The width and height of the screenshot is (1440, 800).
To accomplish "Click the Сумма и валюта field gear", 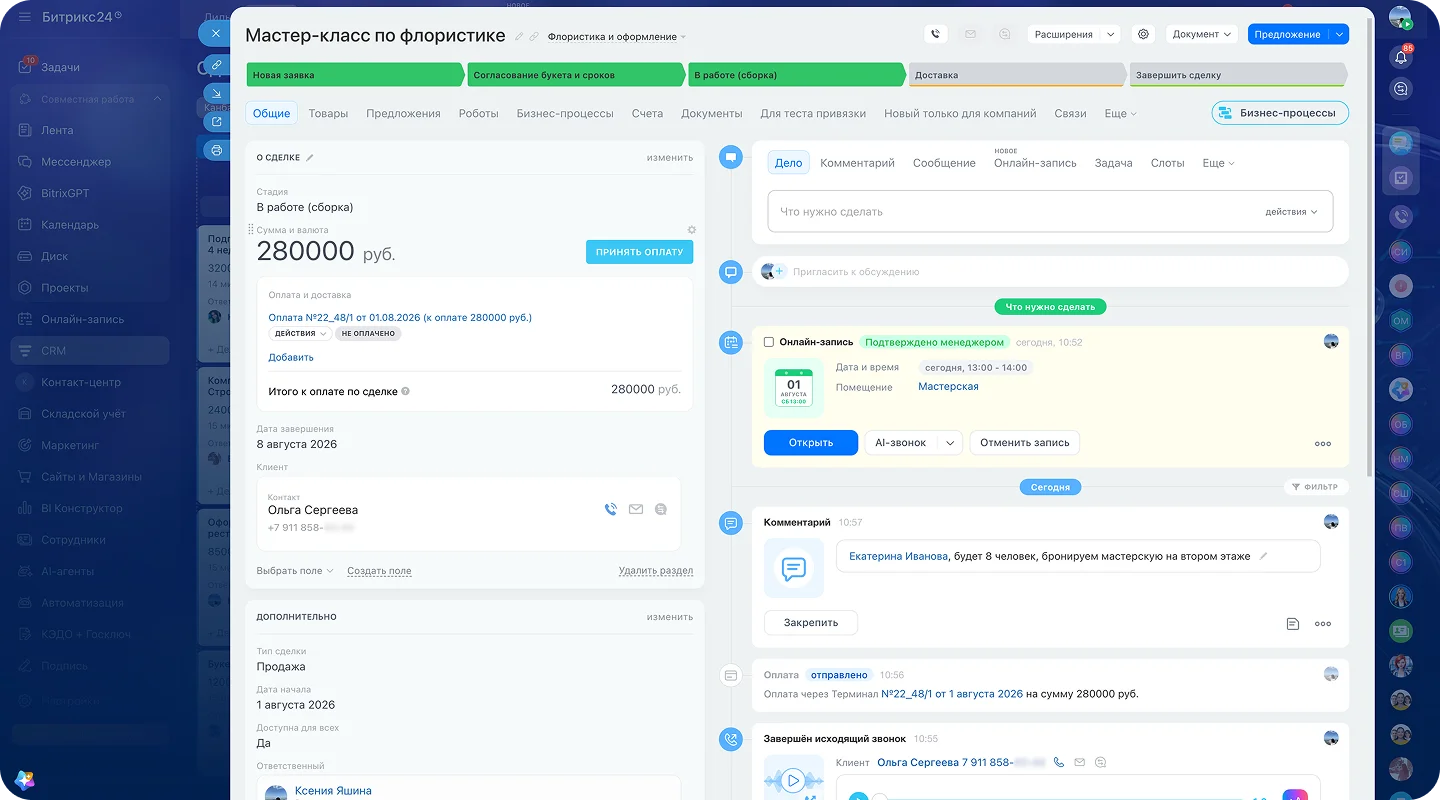I will pos(691,230).
